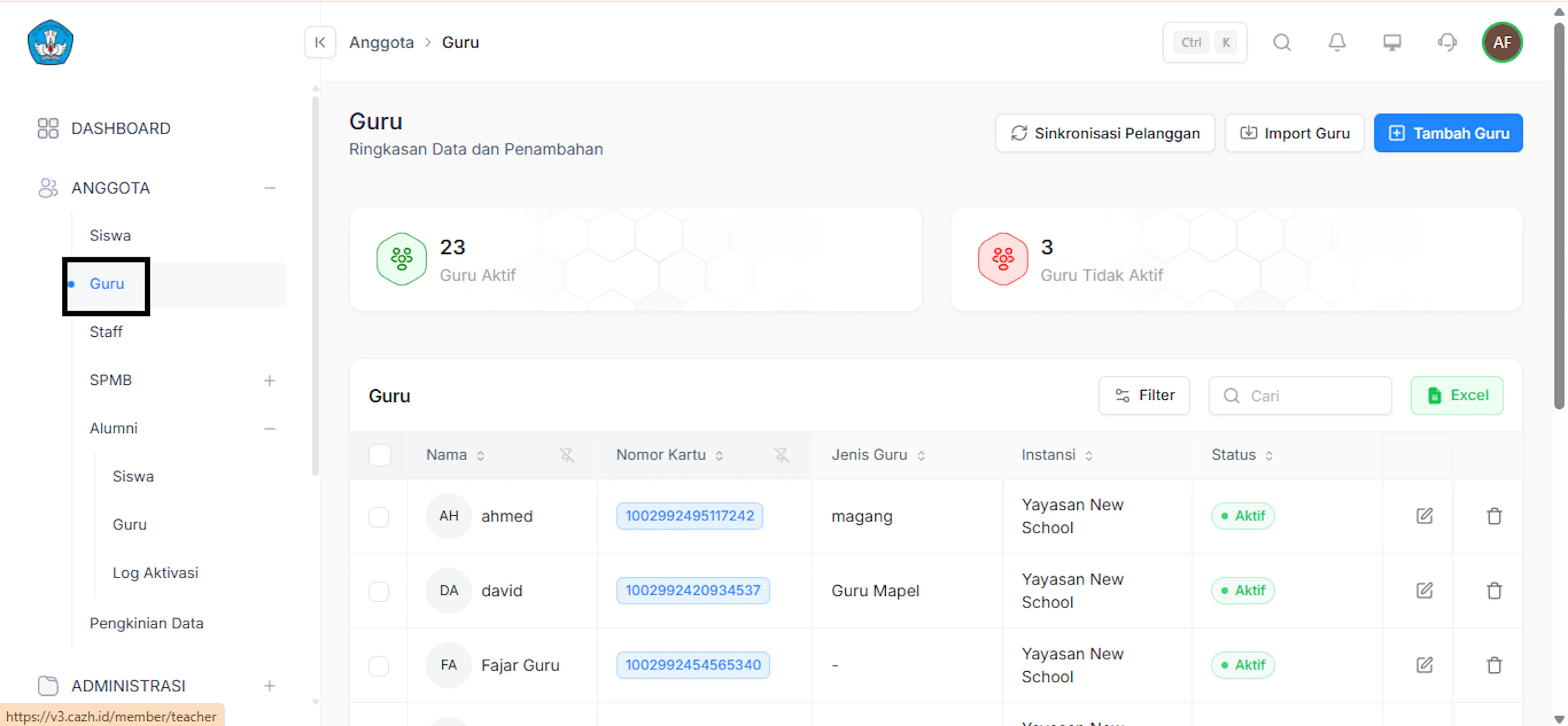1568x726 pixels.
Task: Expand the ADMINISTRASI menu section
Action: [269, 686]
